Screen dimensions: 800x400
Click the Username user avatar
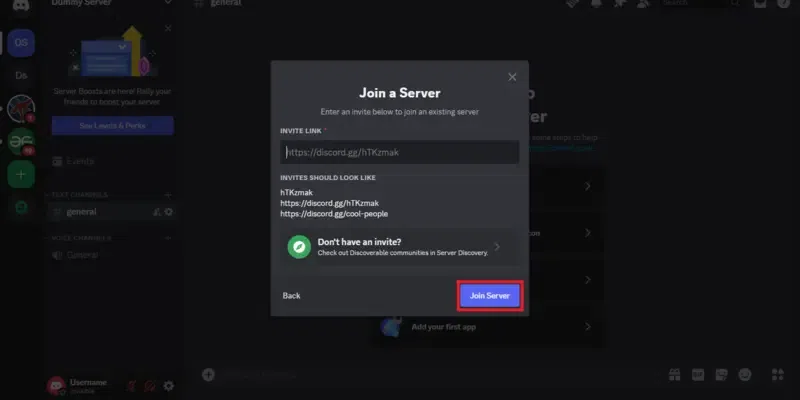coord(55,386)
